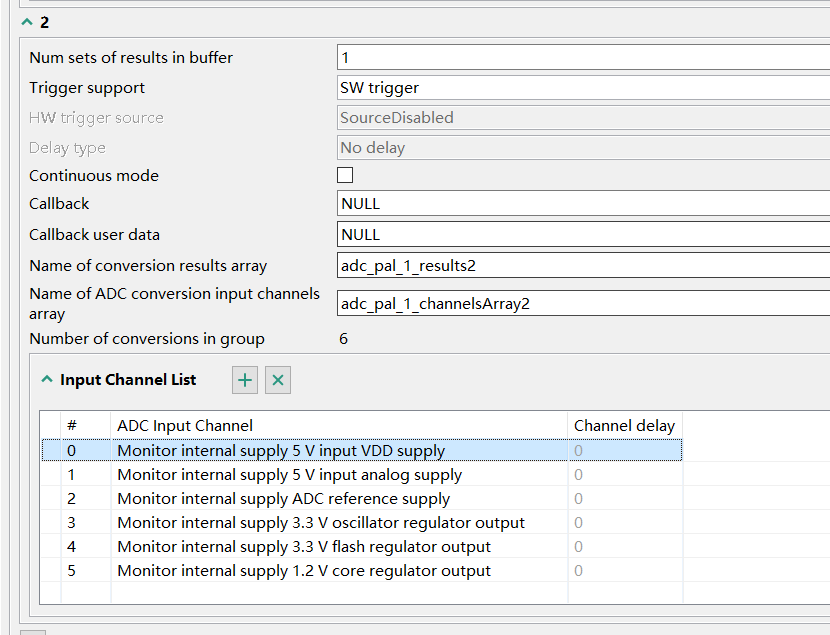Select the 3.3 V oscillator regulator row

pyautogui.click(x=320, y=523)
